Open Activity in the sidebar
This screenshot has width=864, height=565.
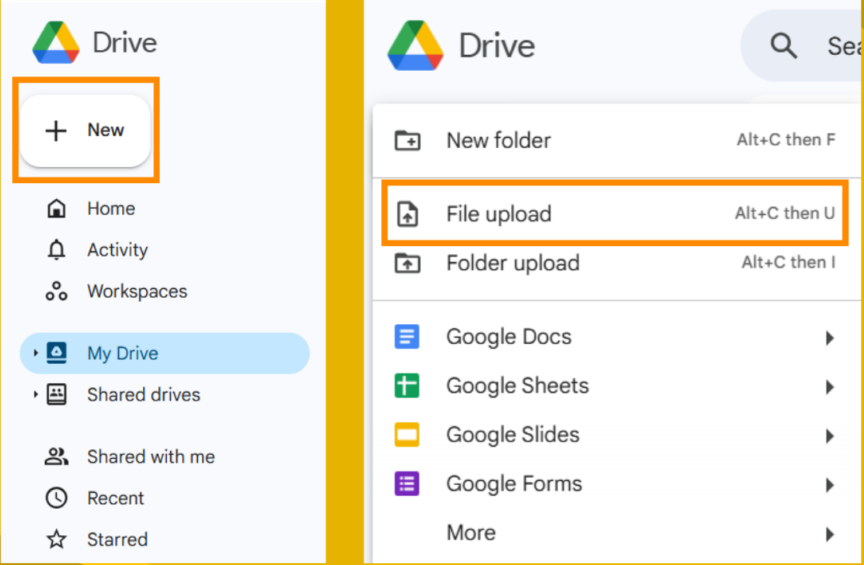[117, 250]
